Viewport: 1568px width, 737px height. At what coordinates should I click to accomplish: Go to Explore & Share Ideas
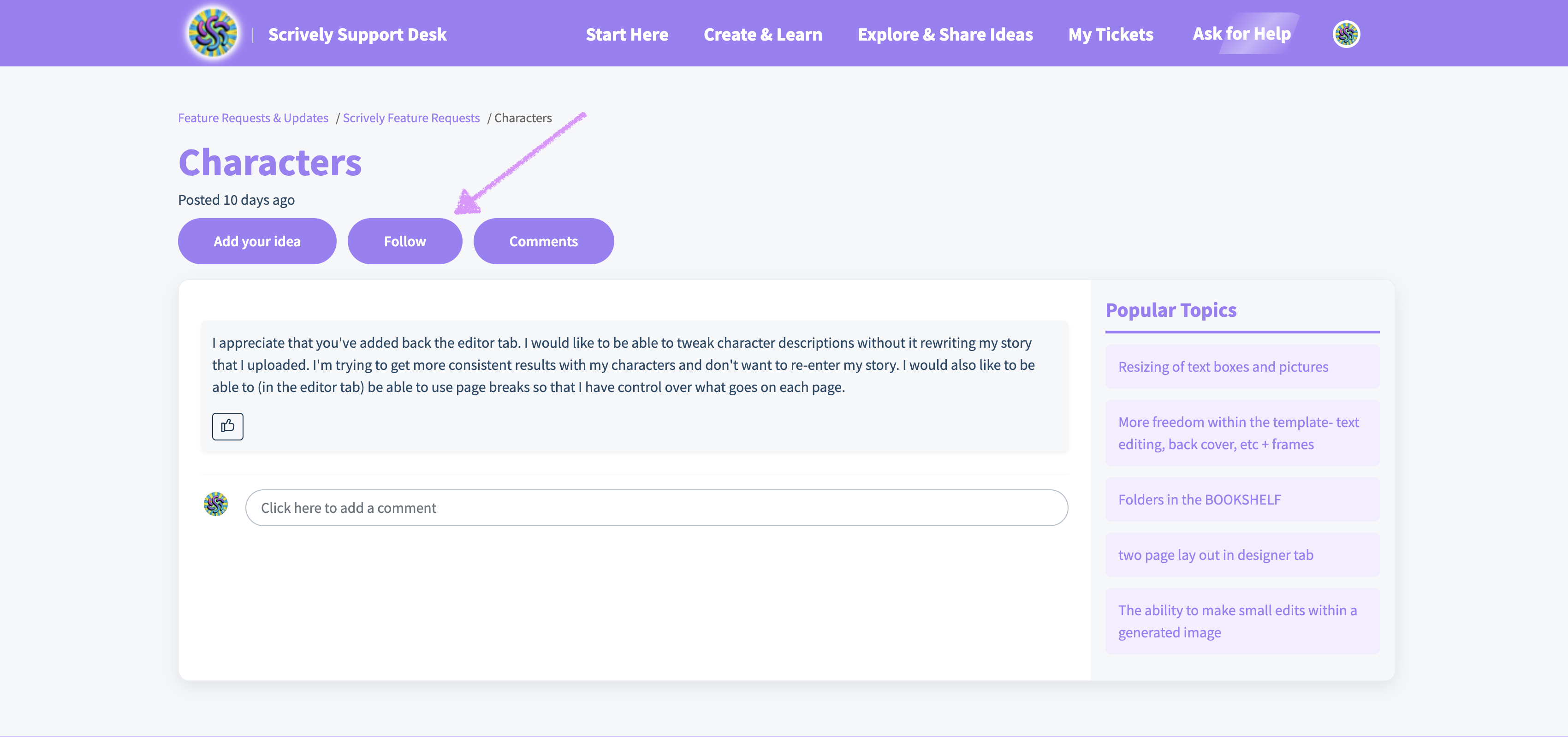[944, 35]
